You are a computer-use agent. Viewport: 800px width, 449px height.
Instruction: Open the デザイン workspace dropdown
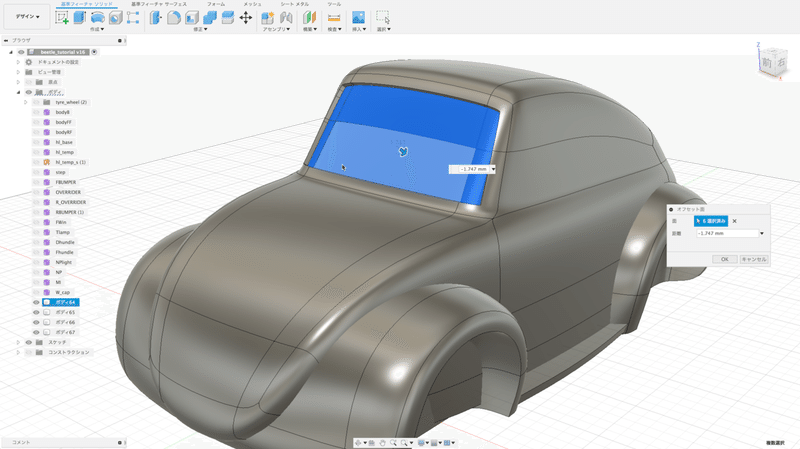26,17
